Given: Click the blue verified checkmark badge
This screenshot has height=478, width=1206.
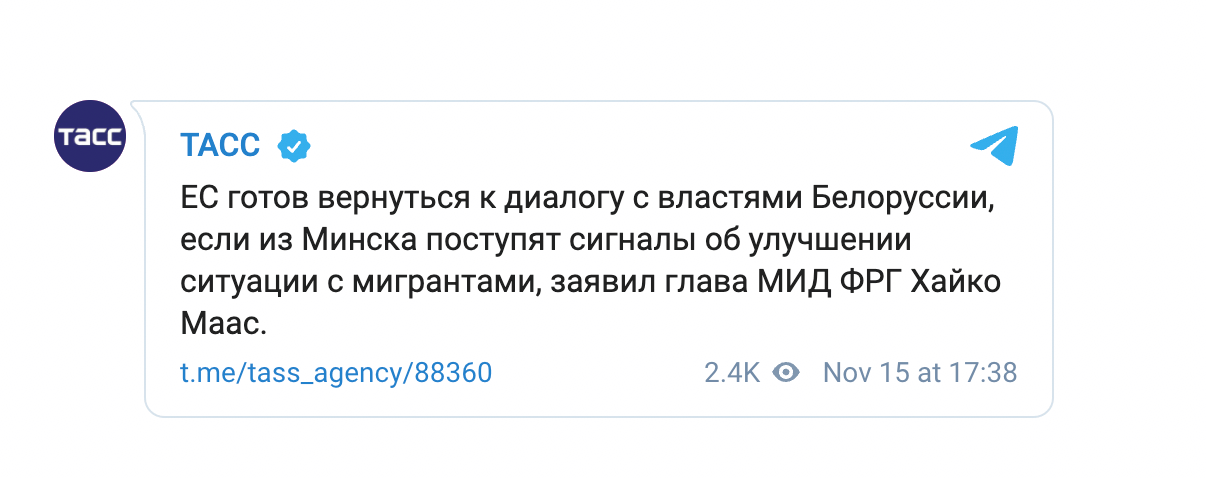Looking at the screenshot, I should (x=293, y=146).
